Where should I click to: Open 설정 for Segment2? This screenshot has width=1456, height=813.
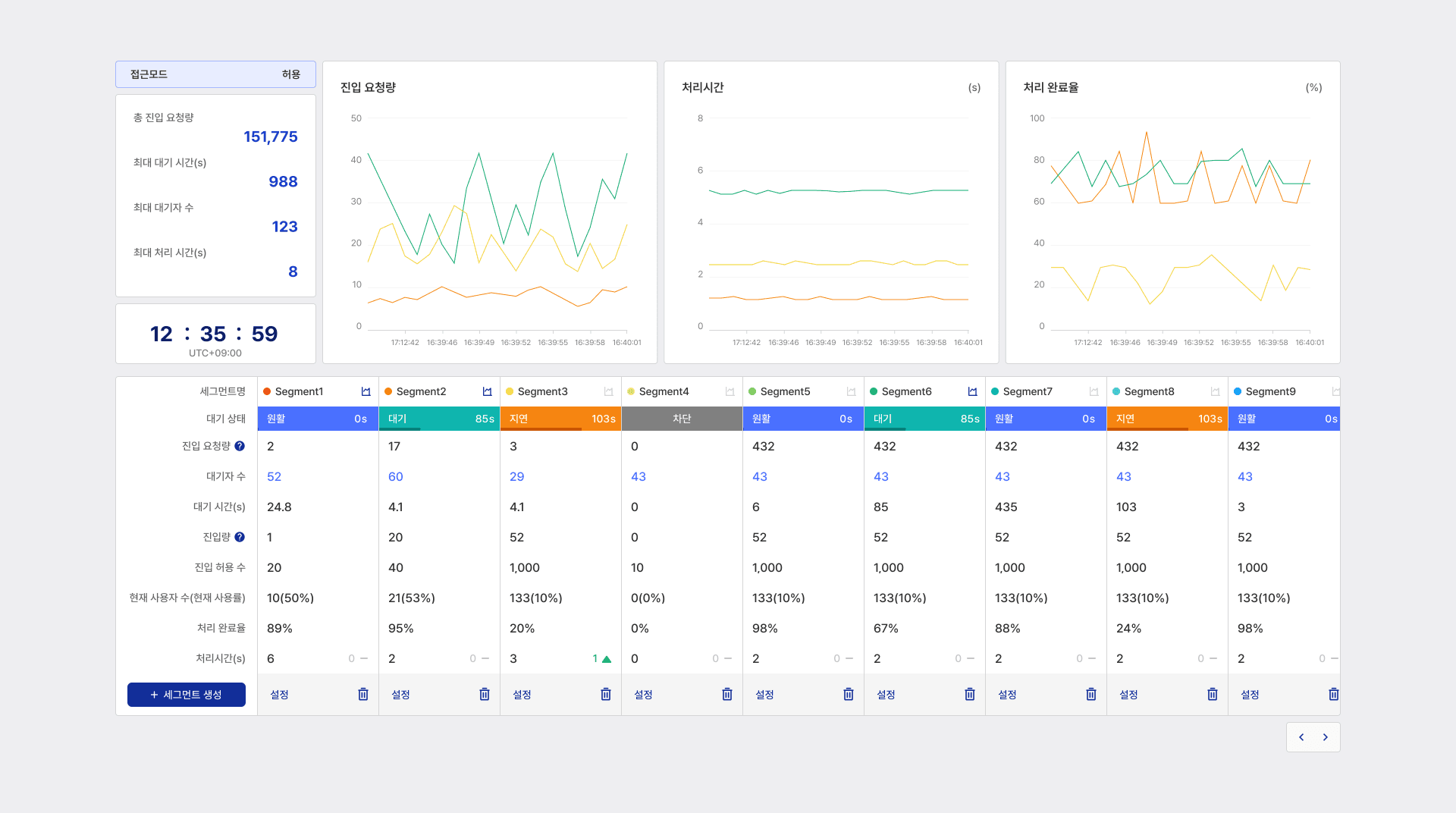pyautogui.click(x=400, y=695)
